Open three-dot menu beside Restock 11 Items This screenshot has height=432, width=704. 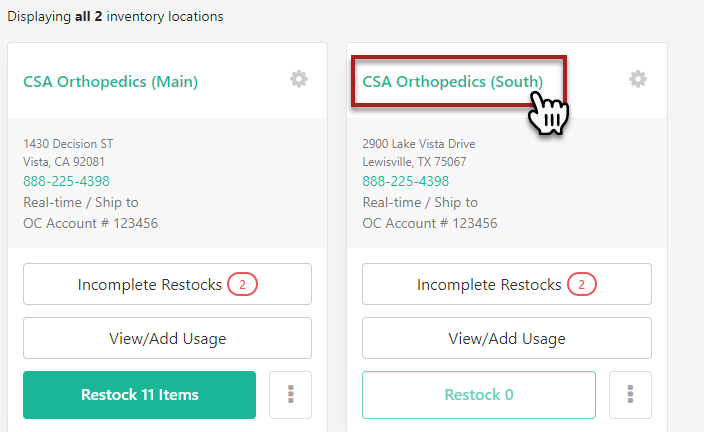[x=291, y=394]
